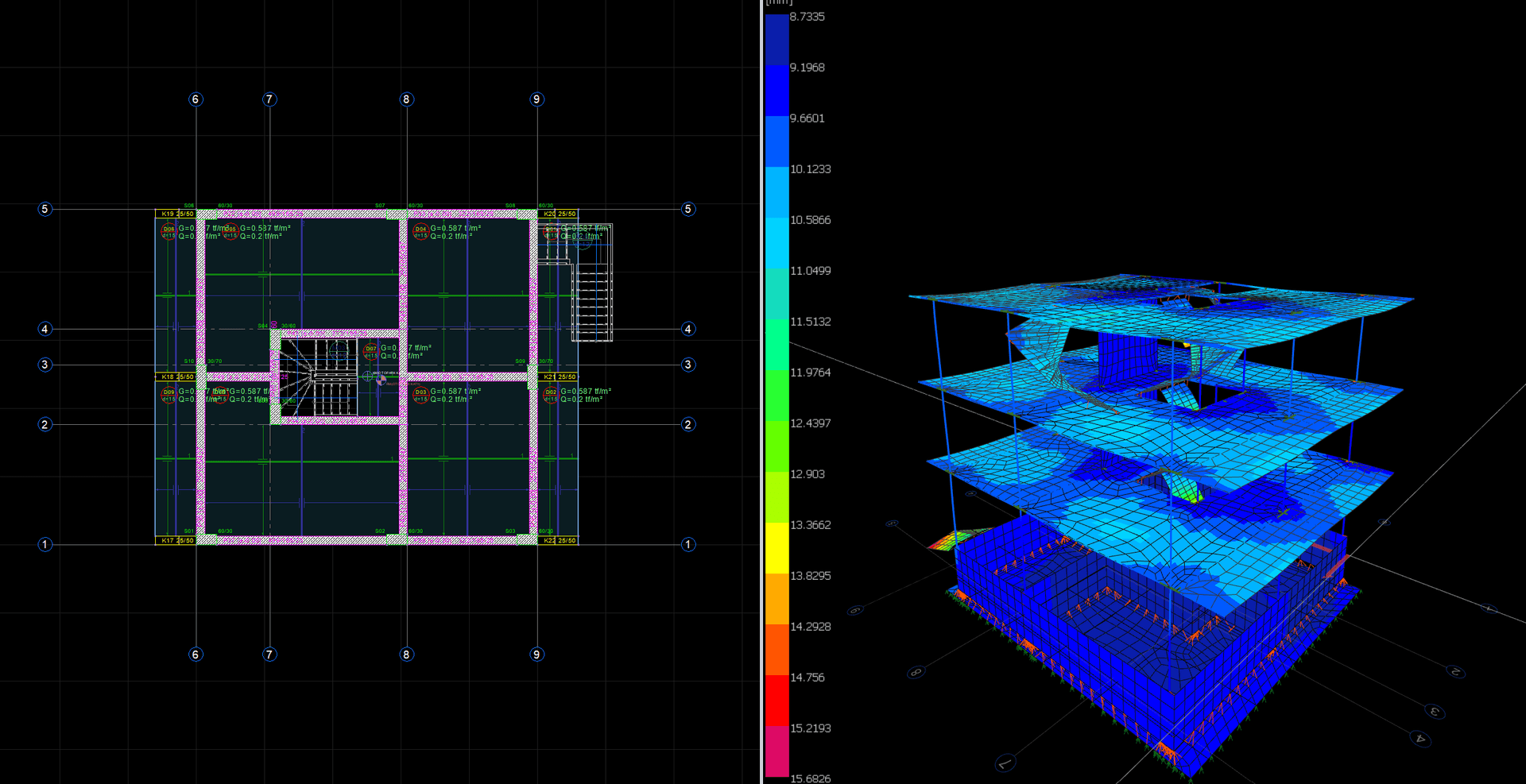Viewport: 1526px width, 784px height.
Task: Select slab marker D07
Action: (371, 351)
